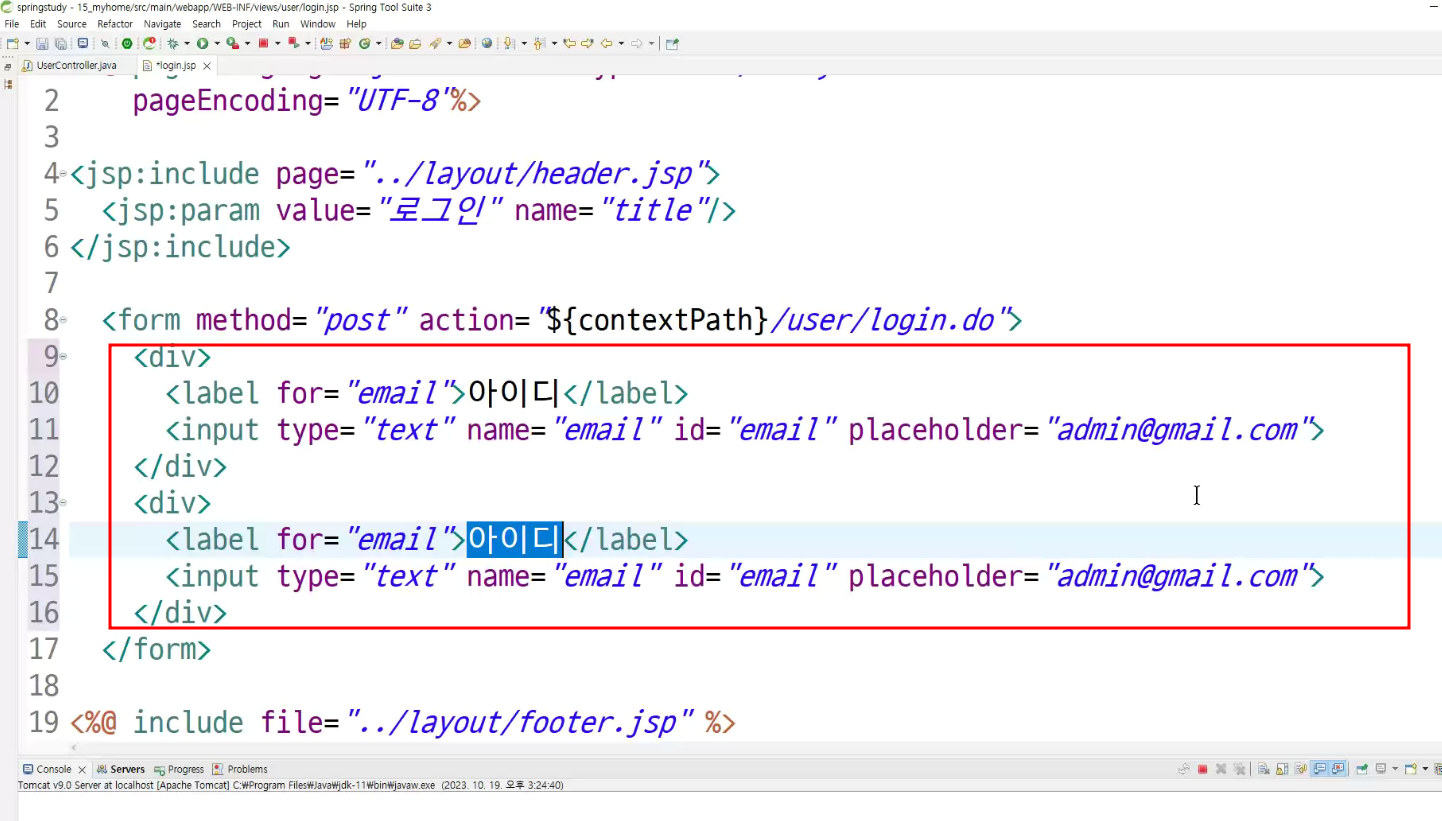Run the application with green play icon
This screenshot has width=1442, height=821.
coord(202,44)
